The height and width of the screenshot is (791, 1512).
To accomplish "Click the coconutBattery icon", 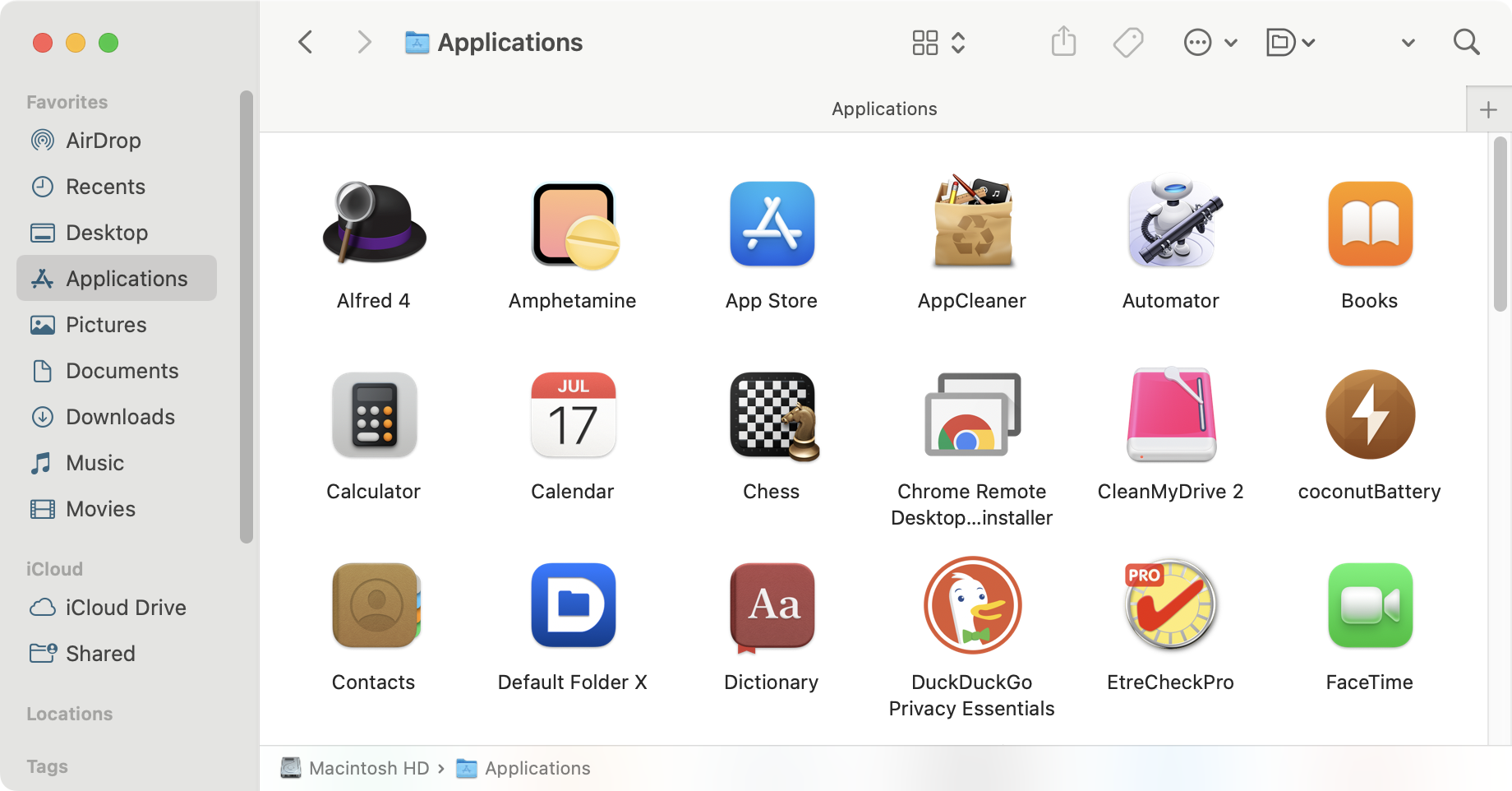I will [x=1370, y=414].
